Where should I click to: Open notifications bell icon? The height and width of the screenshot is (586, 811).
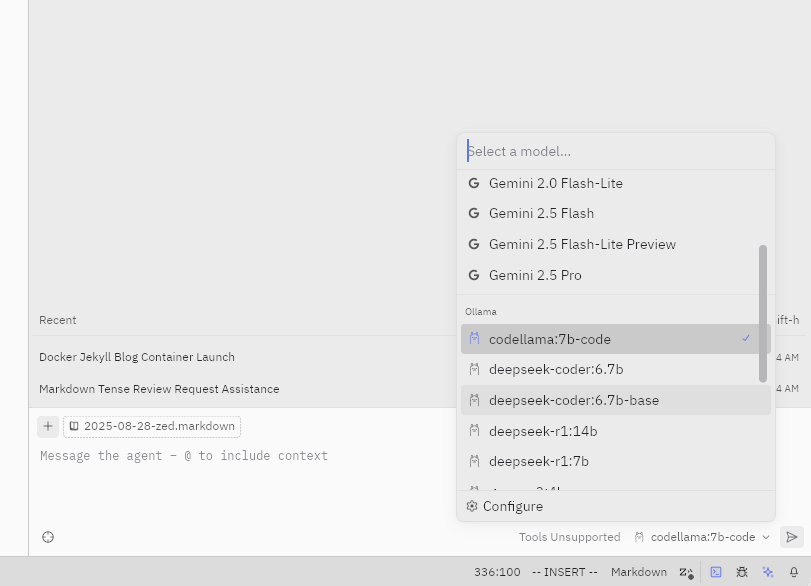(x=794, y=572)
